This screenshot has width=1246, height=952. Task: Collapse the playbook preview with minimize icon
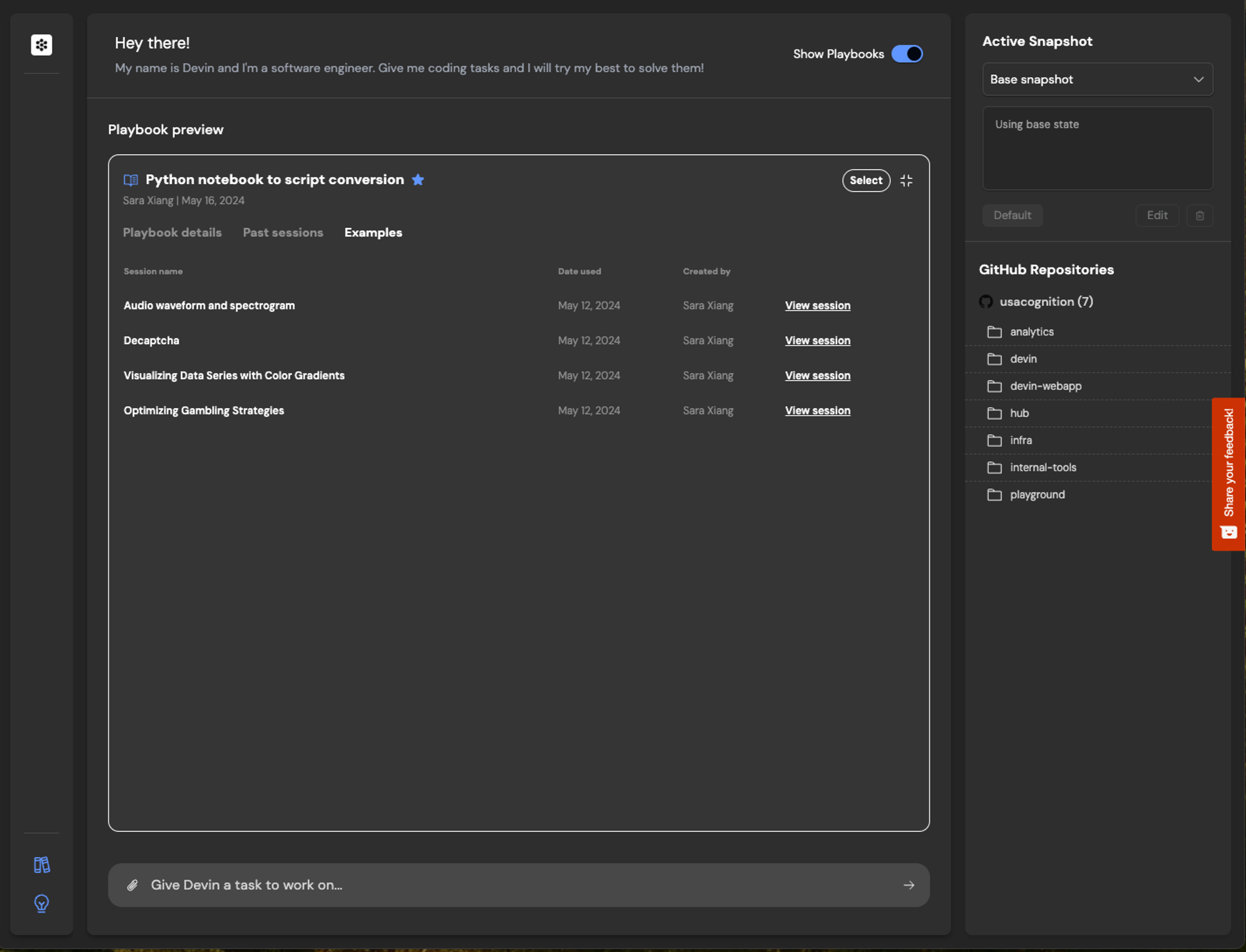point(906,181)
